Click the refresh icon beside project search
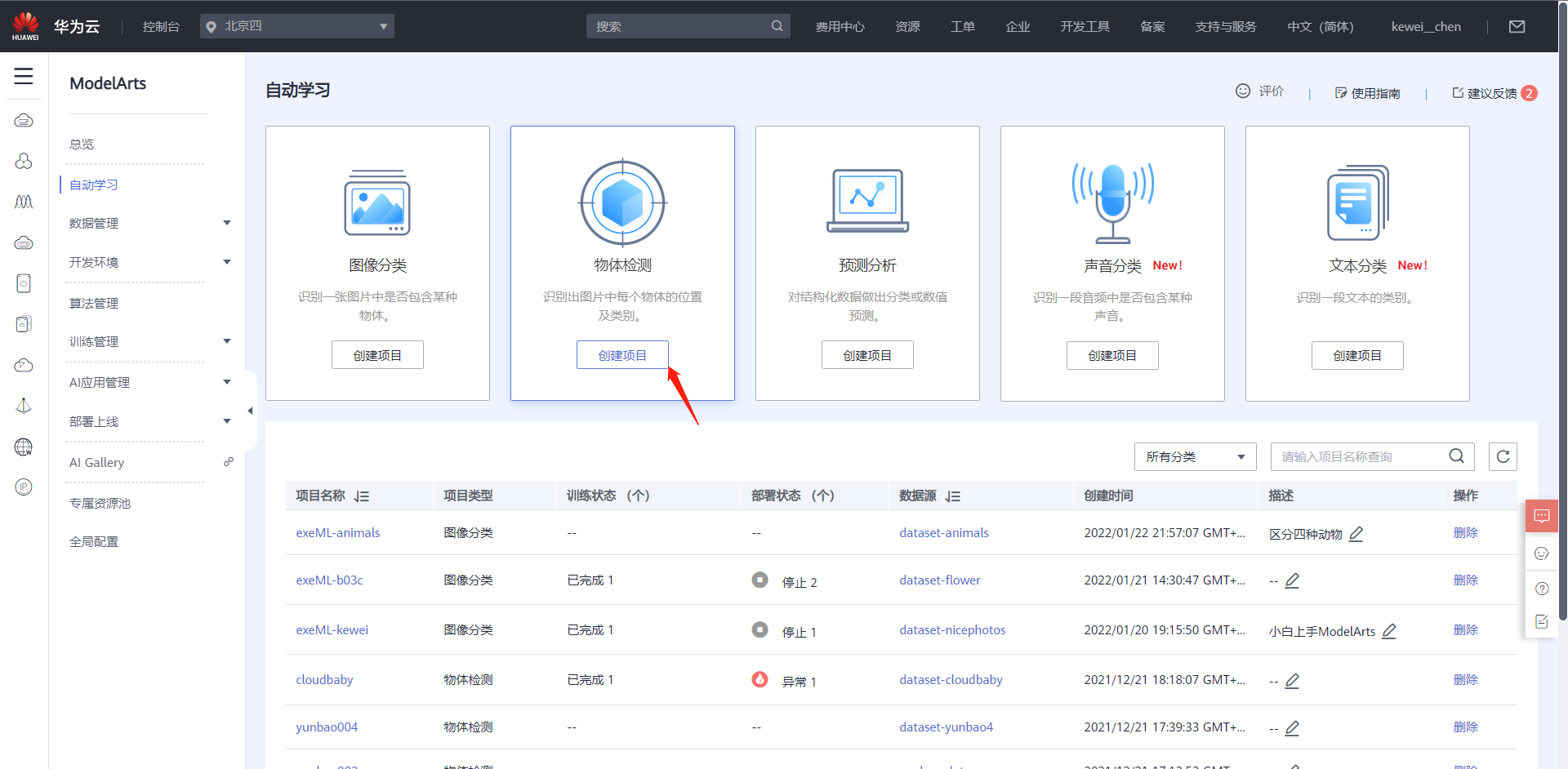The image size is (1568, 769). (1503, 456)
